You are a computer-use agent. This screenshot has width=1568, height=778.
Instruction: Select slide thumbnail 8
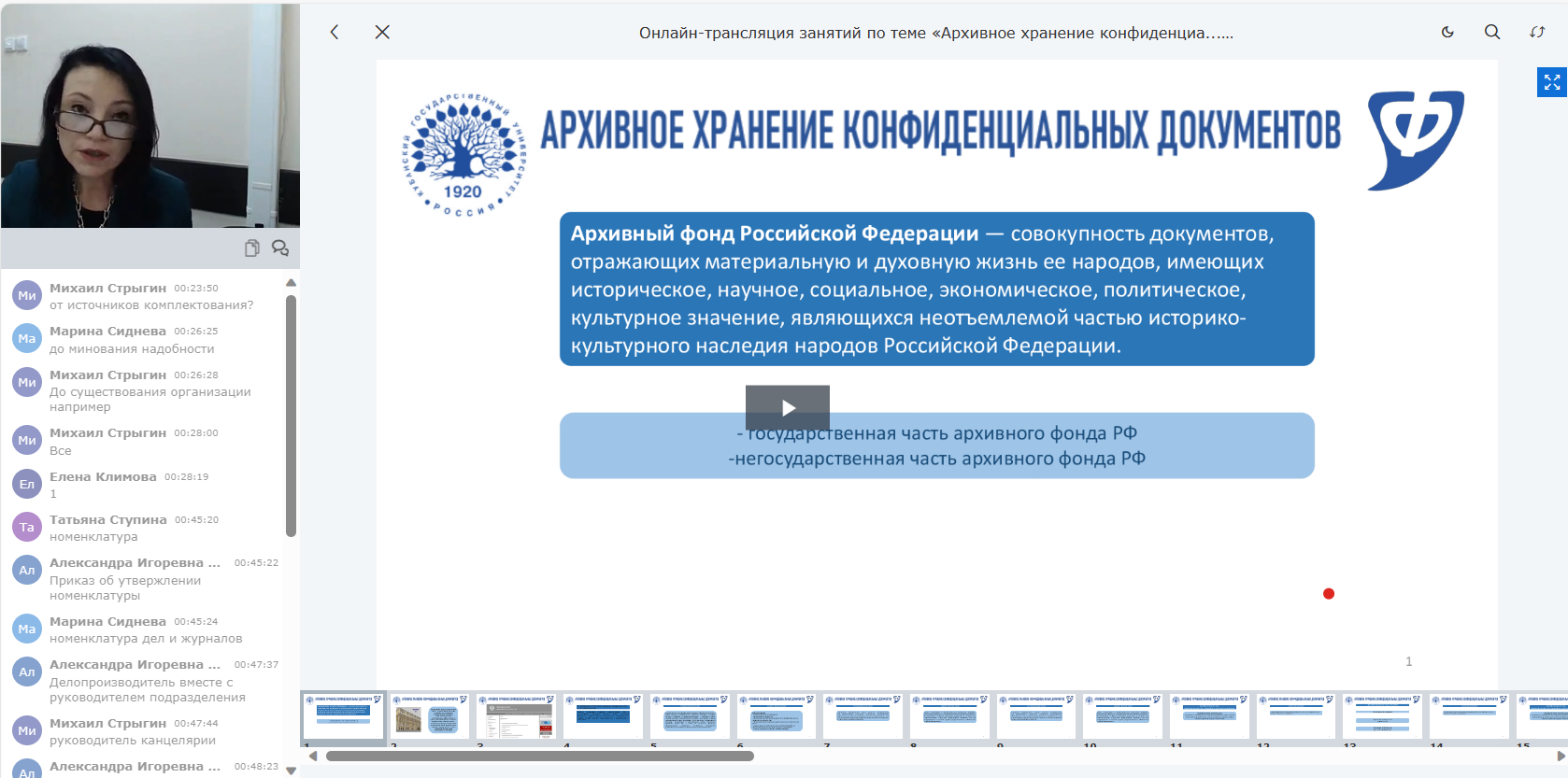pos(949,716)
